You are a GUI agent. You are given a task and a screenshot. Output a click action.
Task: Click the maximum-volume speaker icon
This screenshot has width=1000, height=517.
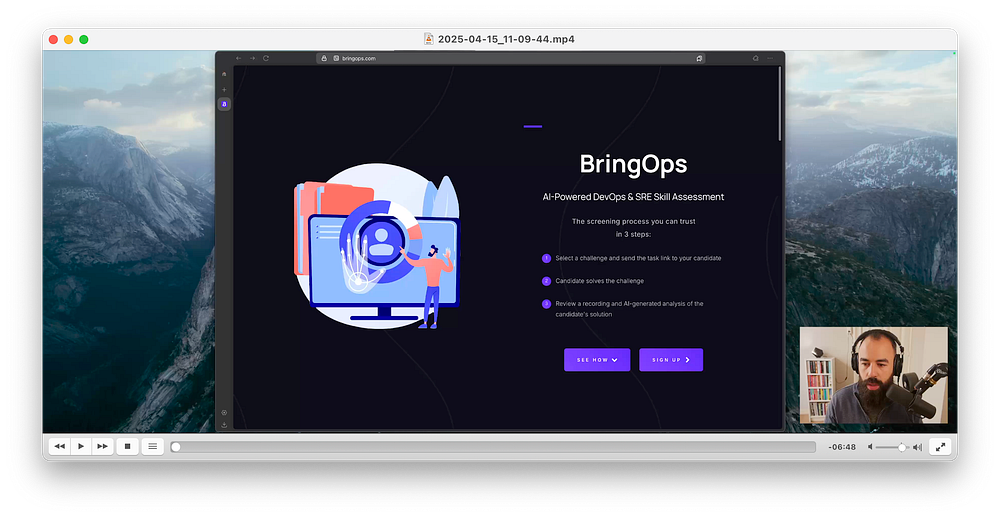click(917, 447)
